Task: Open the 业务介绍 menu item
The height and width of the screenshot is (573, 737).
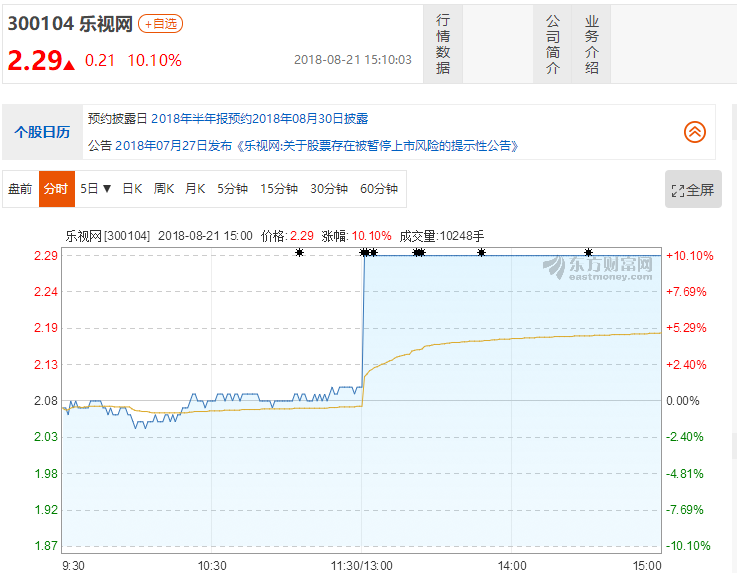Action: point(592,45)
